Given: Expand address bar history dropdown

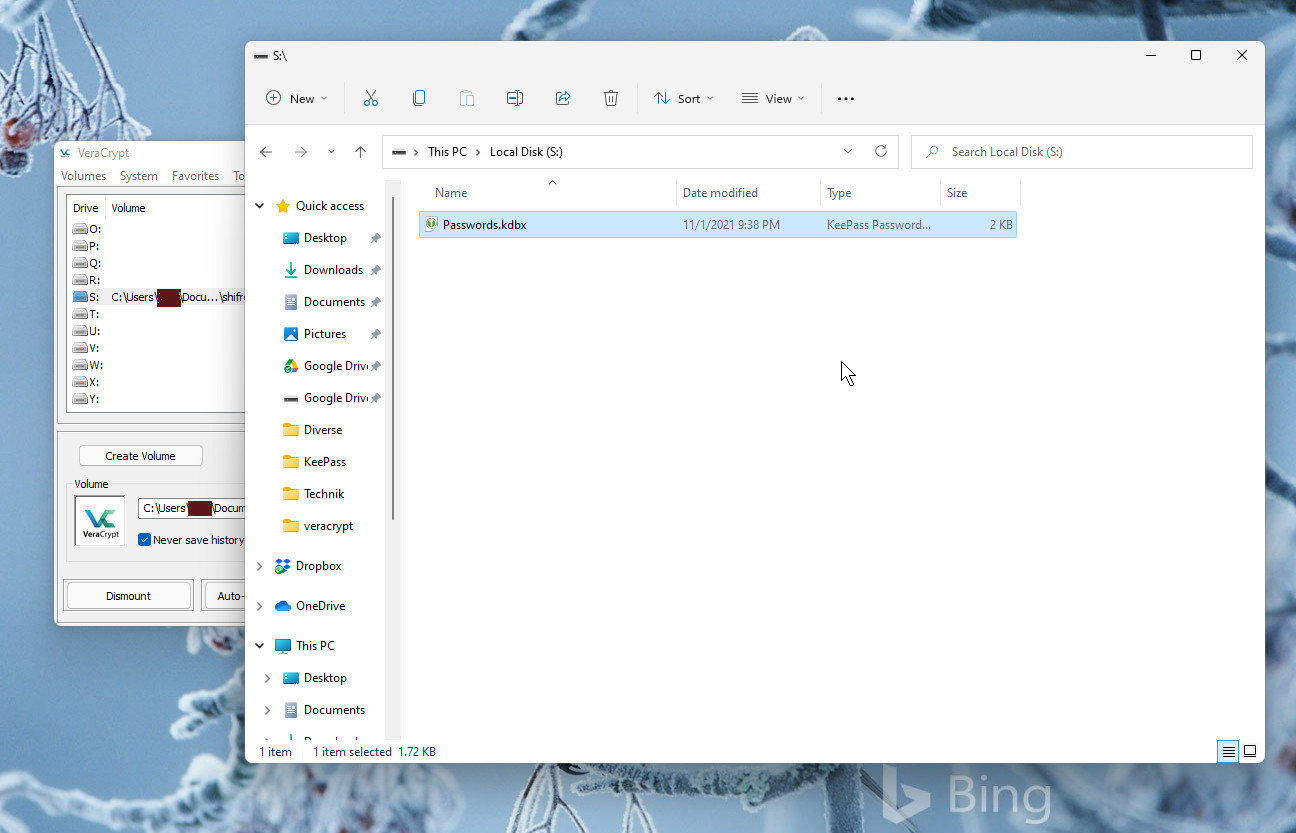Looking at the screenshot, I should [x=848, y=152].
